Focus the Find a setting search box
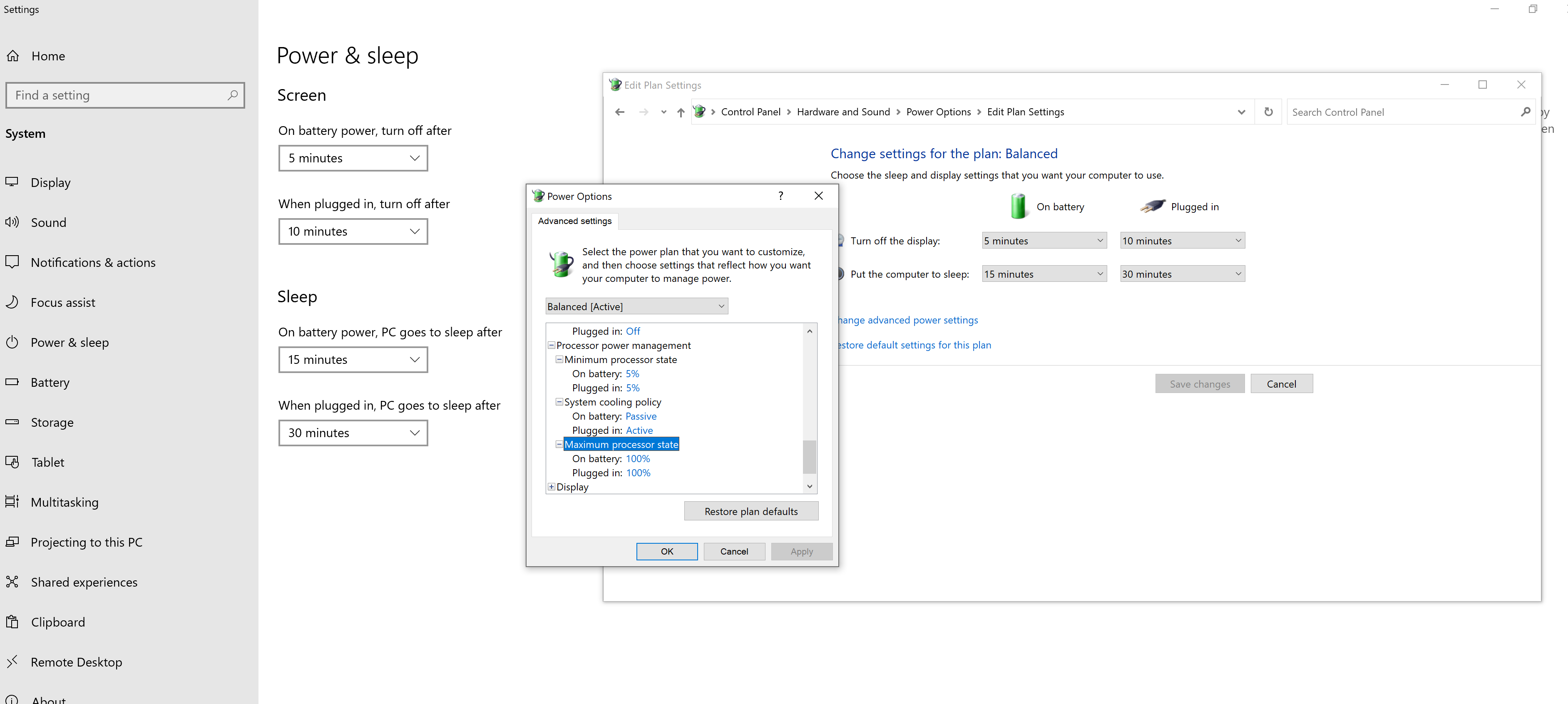 [125, 95]
